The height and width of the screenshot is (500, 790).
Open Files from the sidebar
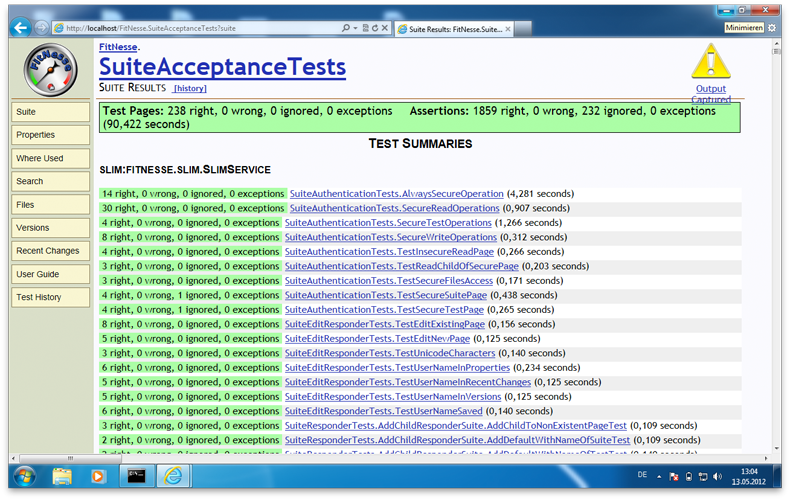coord(50,205)
